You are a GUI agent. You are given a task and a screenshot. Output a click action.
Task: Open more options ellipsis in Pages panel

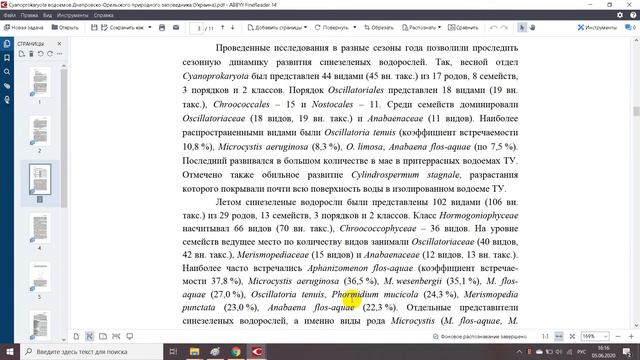point(60,54)
